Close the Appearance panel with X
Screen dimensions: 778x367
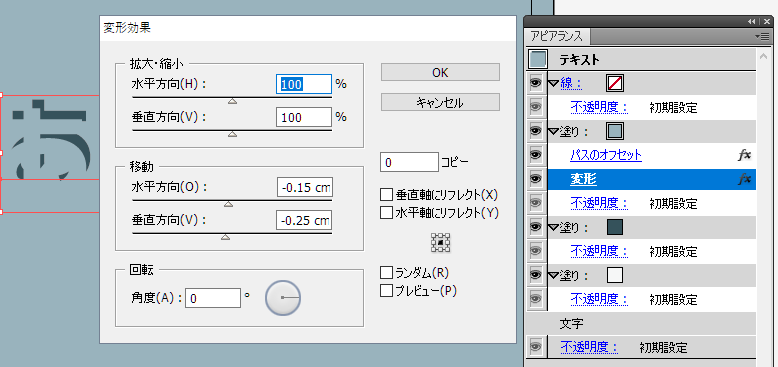(x=768, y=21)
